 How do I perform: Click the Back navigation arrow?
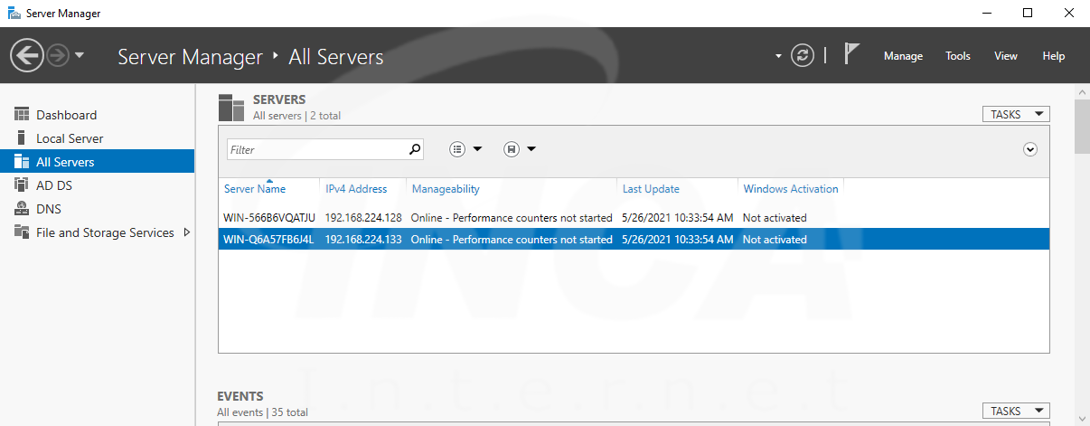pos(27,56)
